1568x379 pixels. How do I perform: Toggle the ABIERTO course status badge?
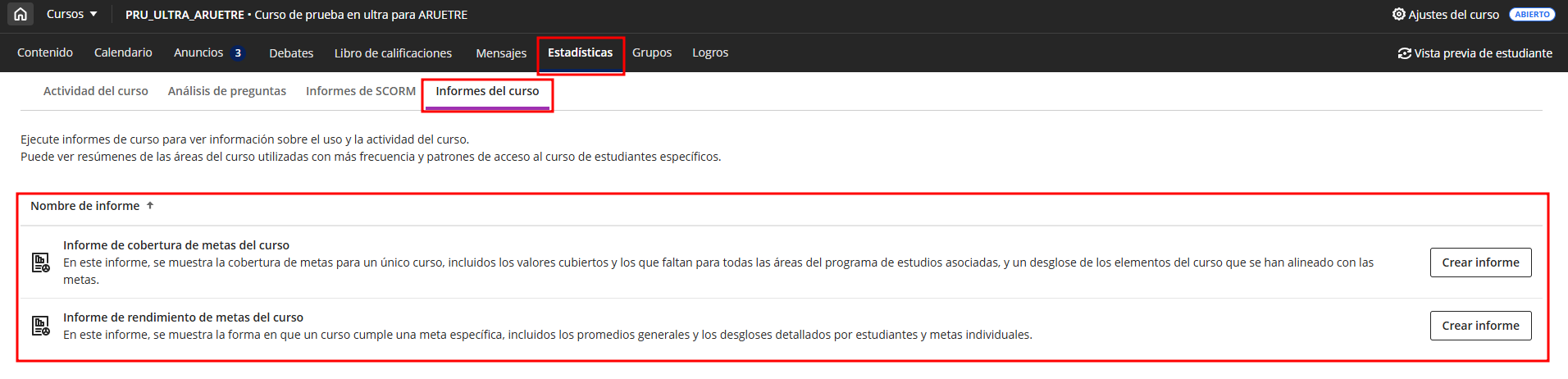pos(1532,15)
